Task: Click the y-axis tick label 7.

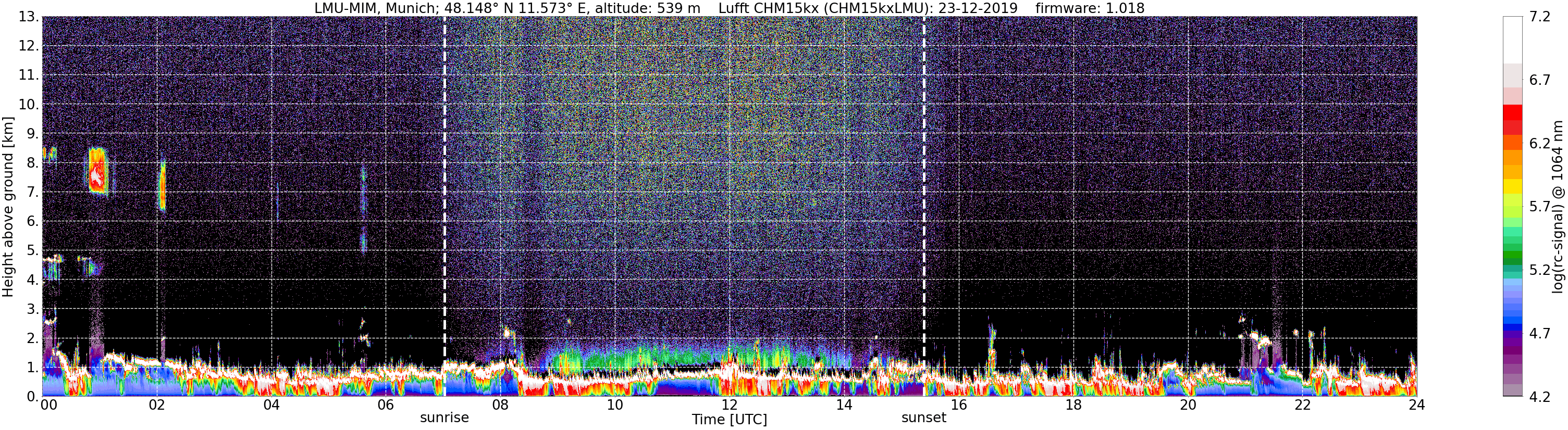Action: tap(33, 192)
